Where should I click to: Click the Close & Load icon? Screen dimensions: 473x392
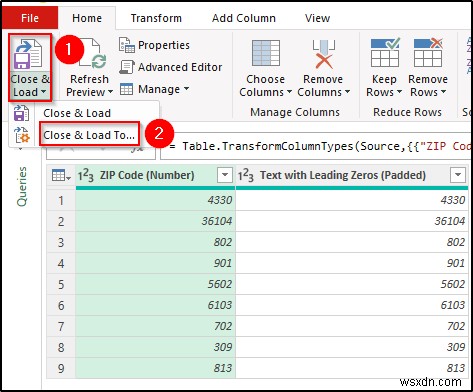(29, 54)
